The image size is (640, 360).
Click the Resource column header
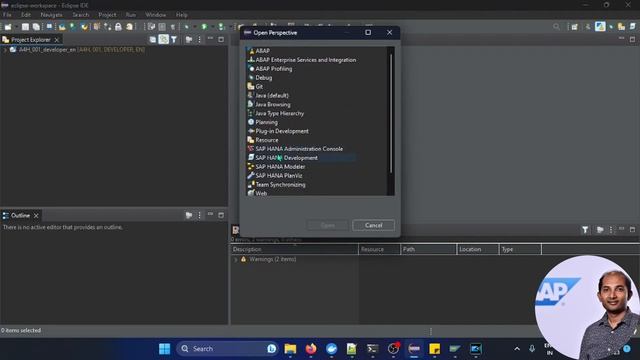pyautogui.click(x=379, y=249)
